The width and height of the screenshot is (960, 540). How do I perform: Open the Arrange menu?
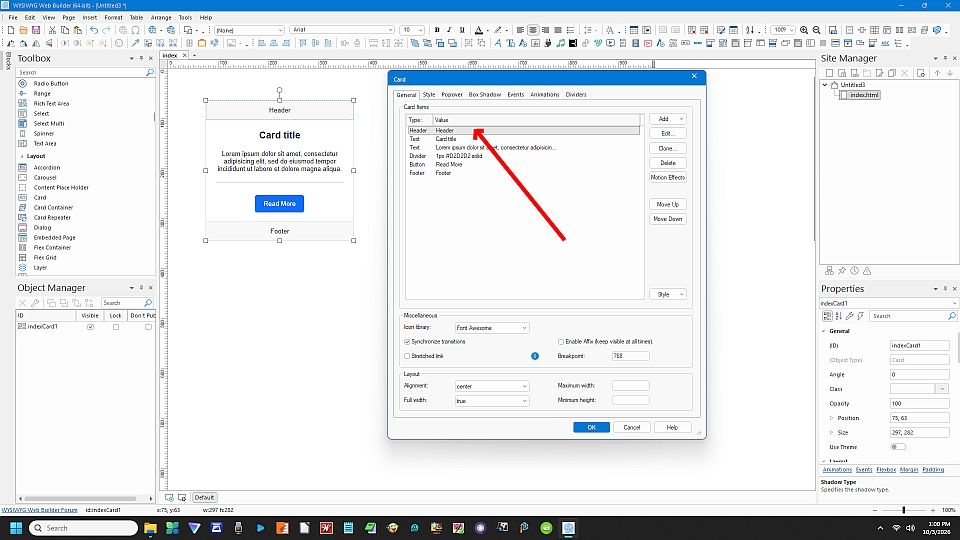click(x=161, y=18)
